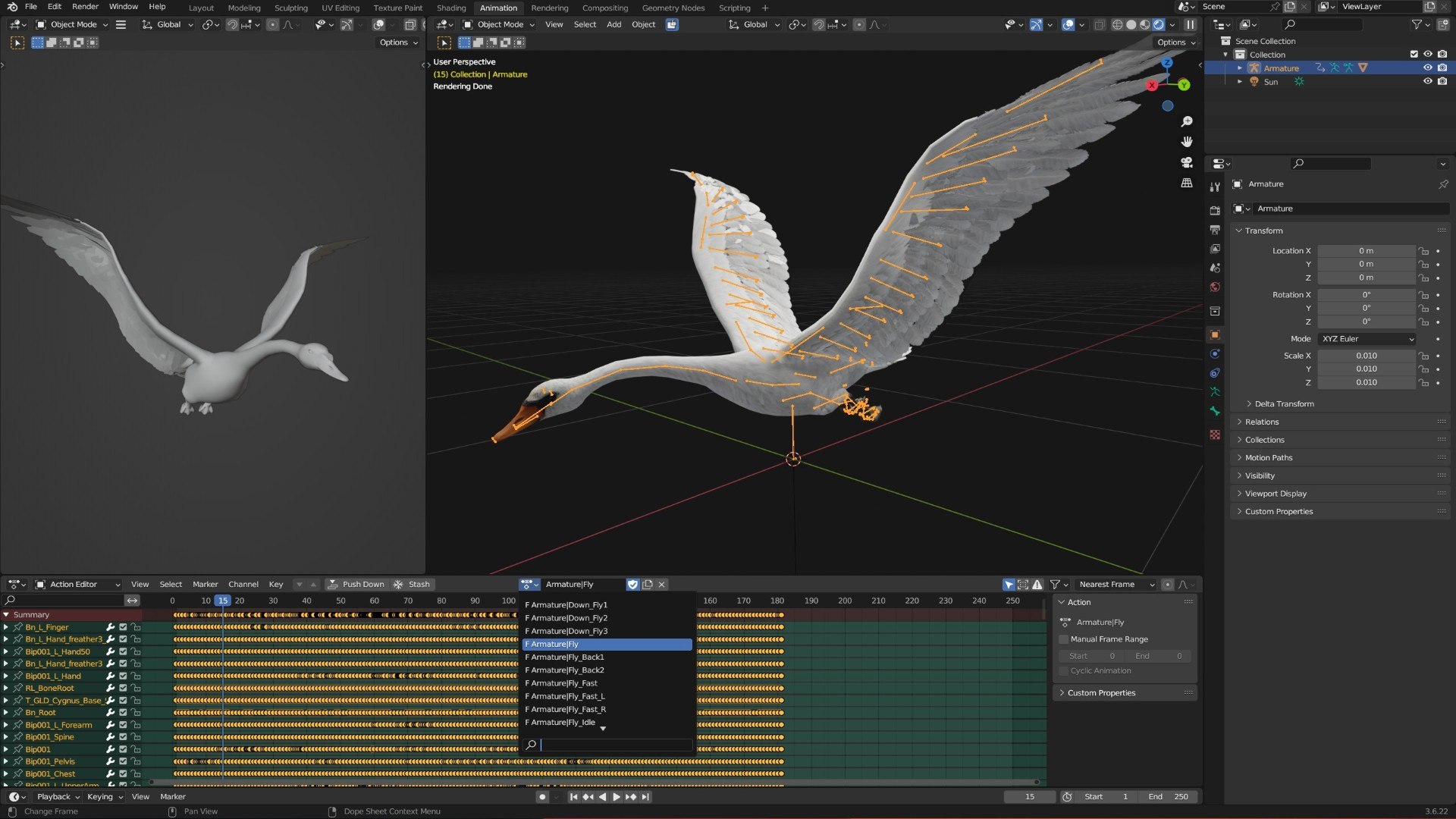Play the animation forward
The height and width of the screenshot is (819, 1456).
[x=617, y=797]
